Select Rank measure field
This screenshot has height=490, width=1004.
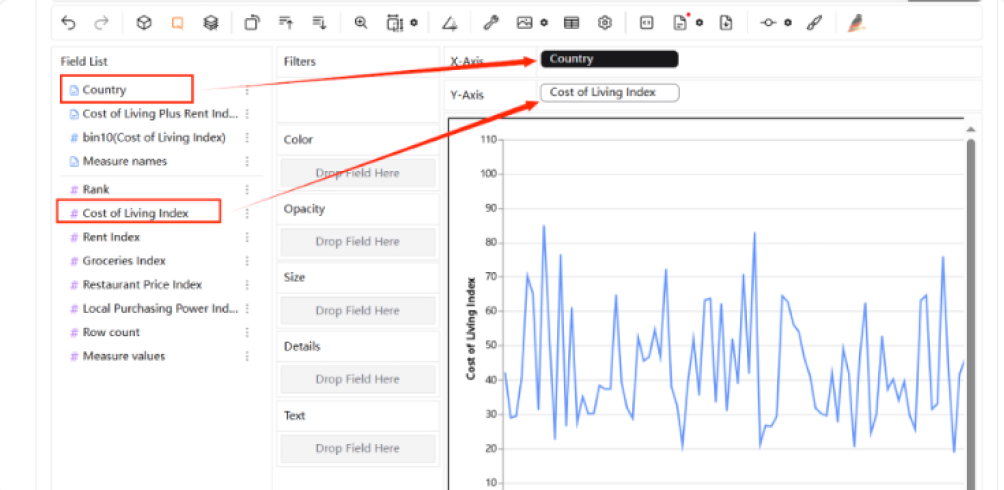point(90,190)
